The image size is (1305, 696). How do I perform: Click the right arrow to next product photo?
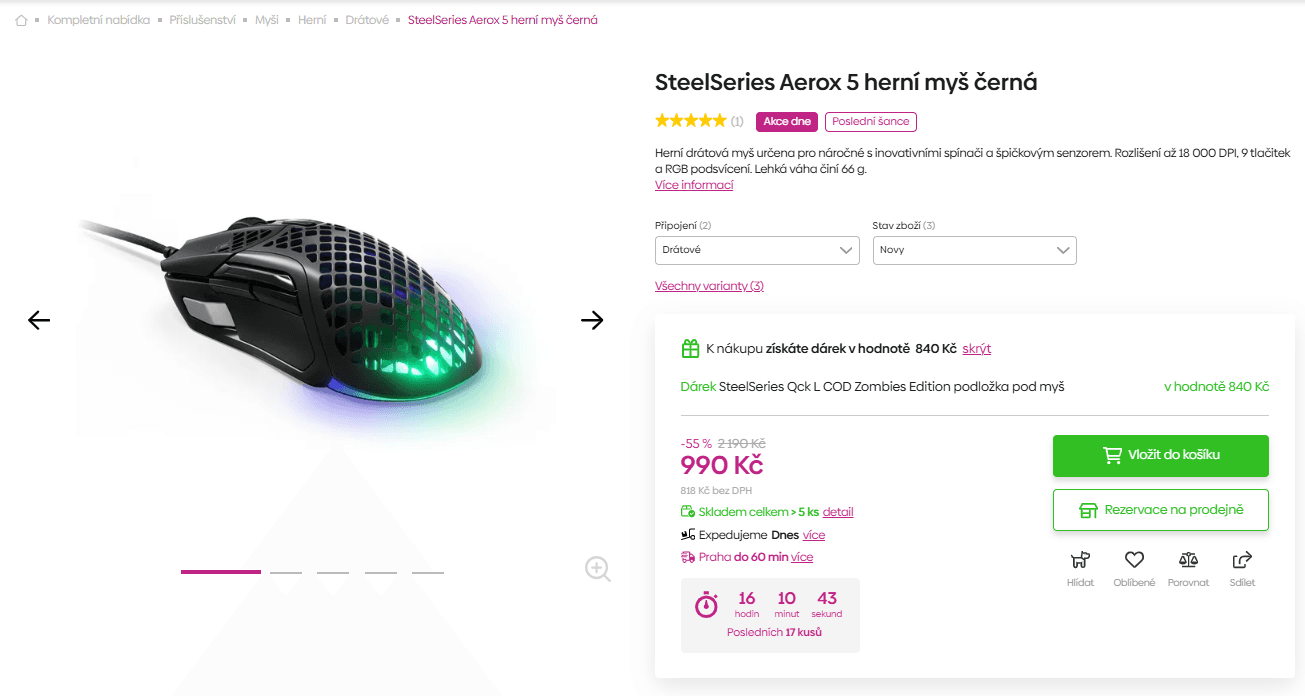click(x=592, y=320)
